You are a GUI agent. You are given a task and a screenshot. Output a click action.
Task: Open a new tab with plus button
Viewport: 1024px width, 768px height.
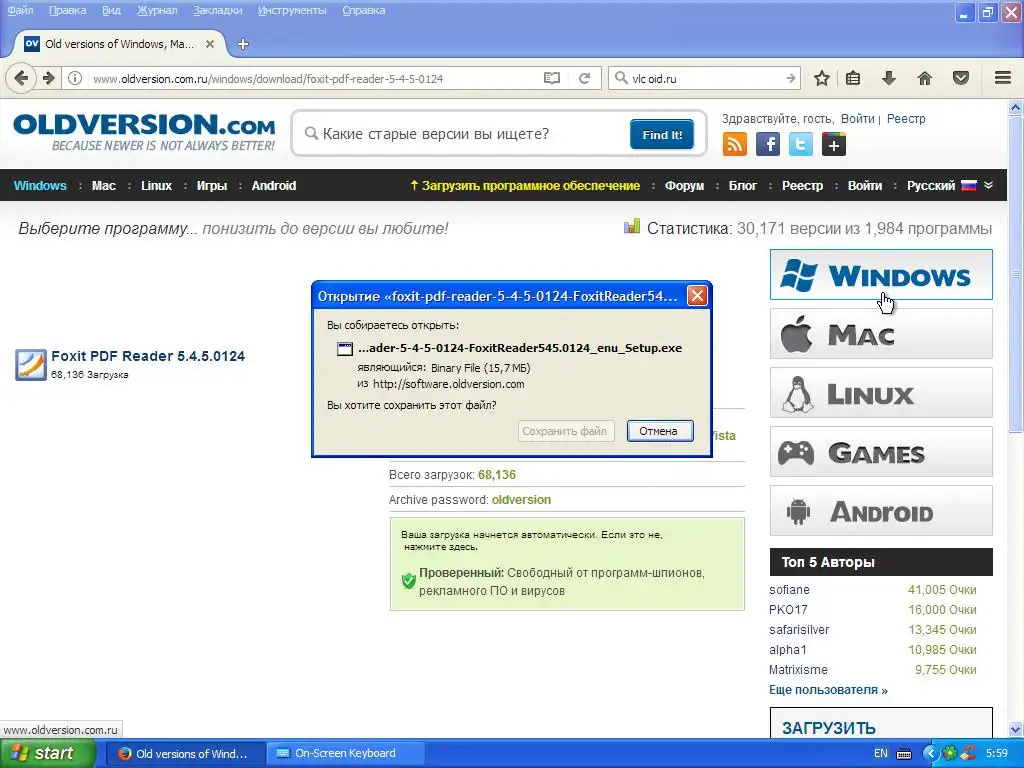click(243, 44)
